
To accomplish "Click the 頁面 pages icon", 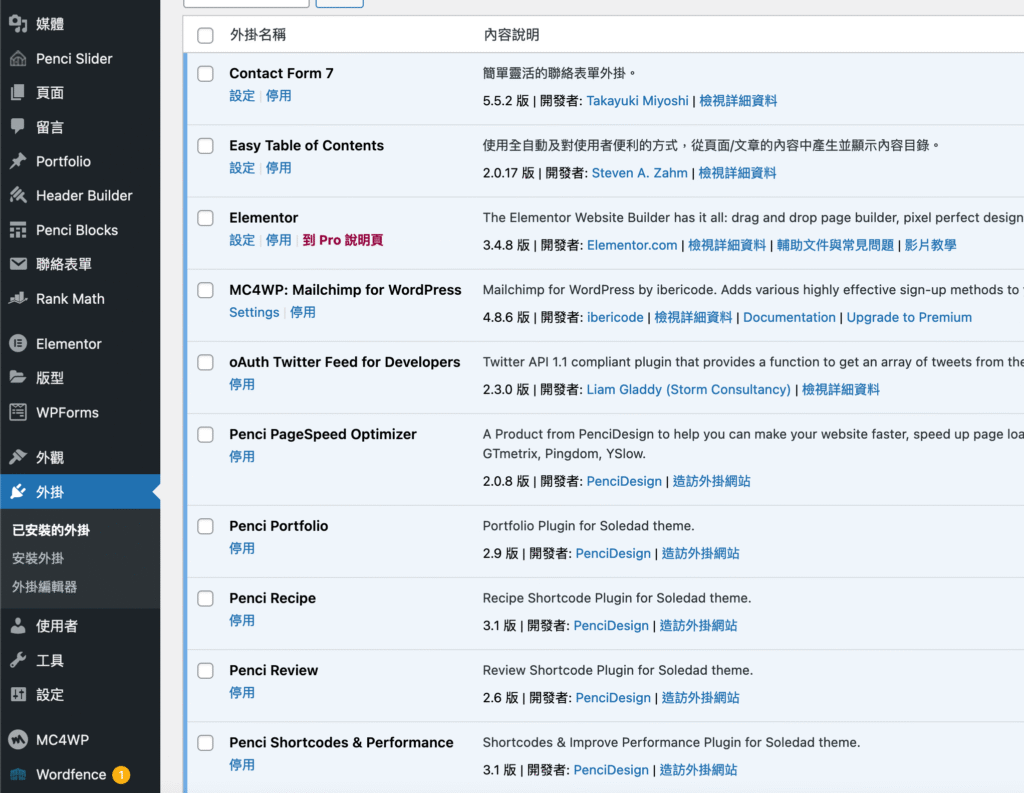I will [18, 93].
